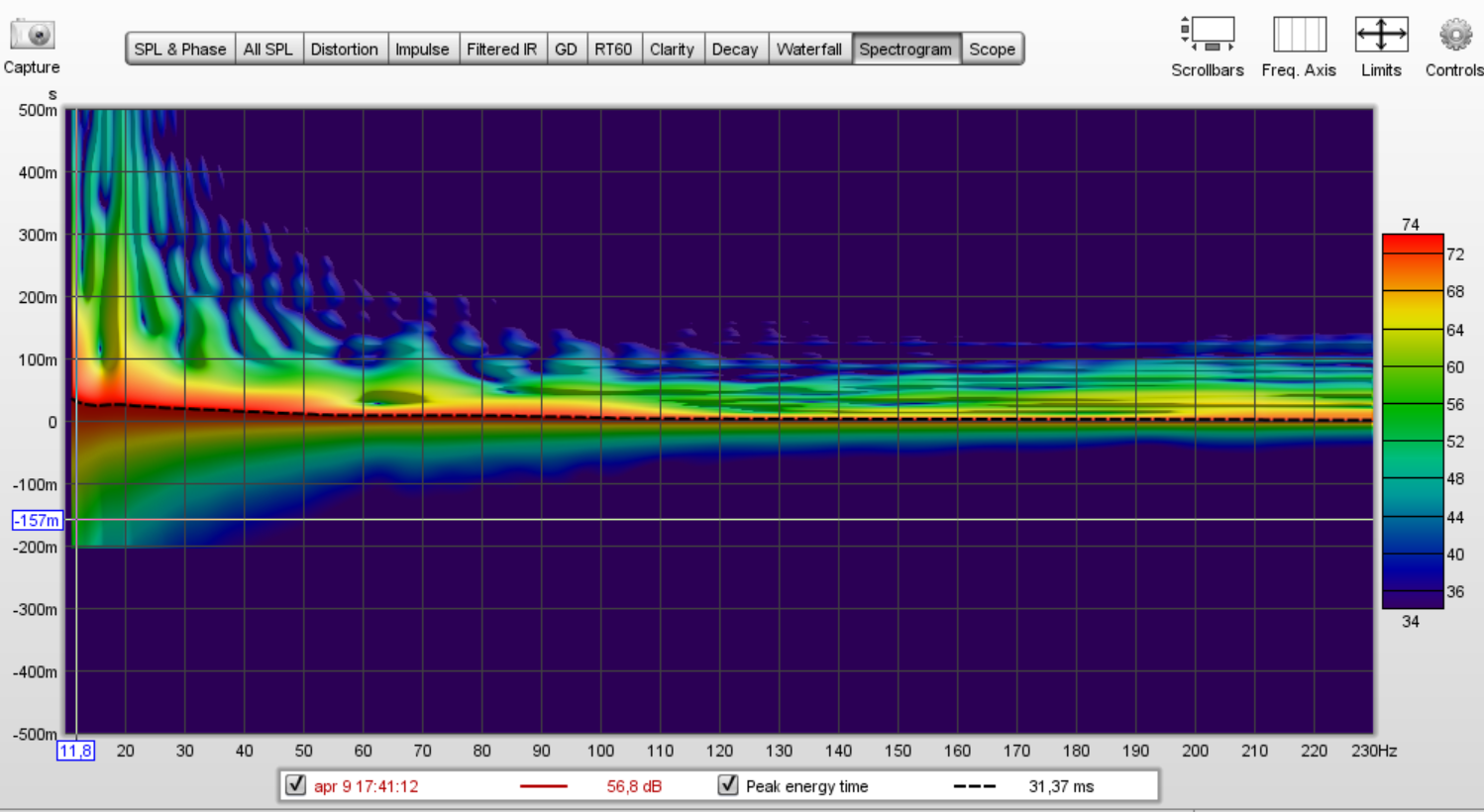Click the -157m time cursor label

click(x=37, y=520)
